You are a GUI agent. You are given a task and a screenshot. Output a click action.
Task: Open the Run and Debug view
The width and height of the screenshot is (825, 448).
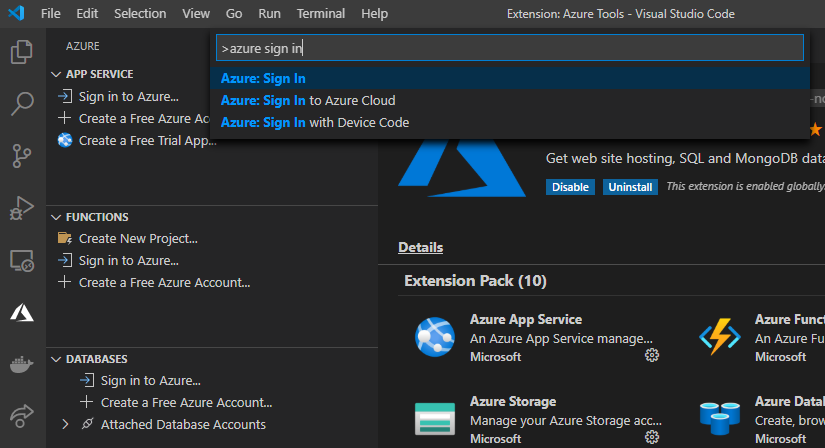click(22, 208)
